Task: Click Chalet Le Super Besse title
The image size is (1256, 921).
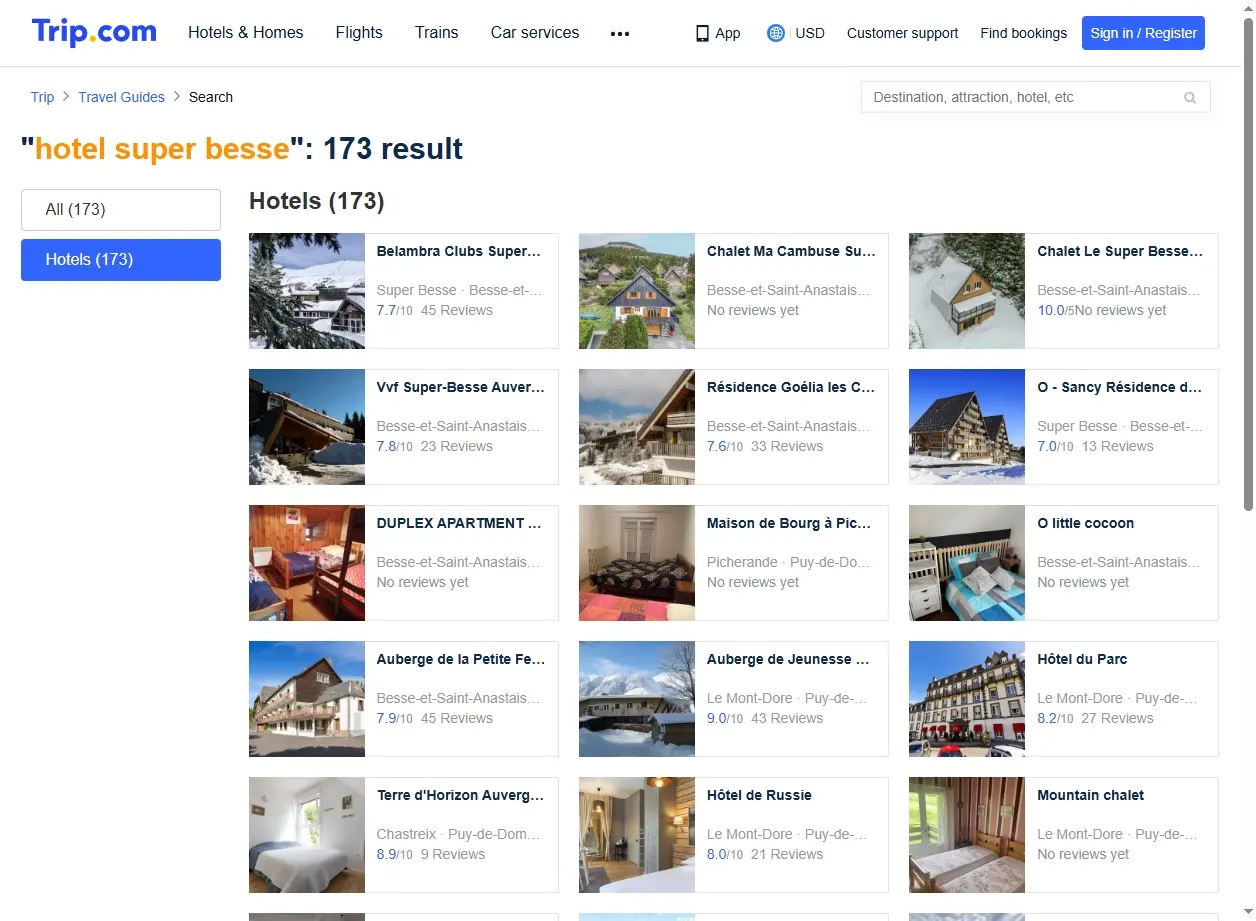Action: pos(1120,252)
